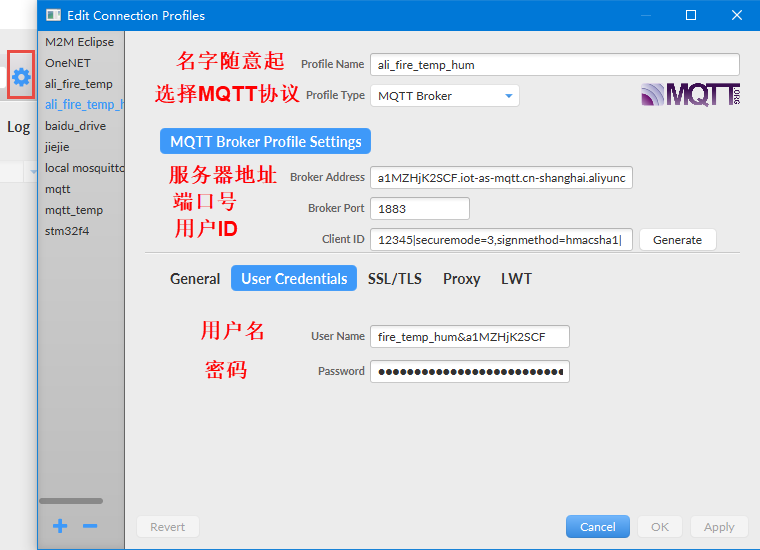The image size is (760, 550).
Task: Select the highlighted ali_fire_temp_h profile
Action: click(x=81, y=105)
